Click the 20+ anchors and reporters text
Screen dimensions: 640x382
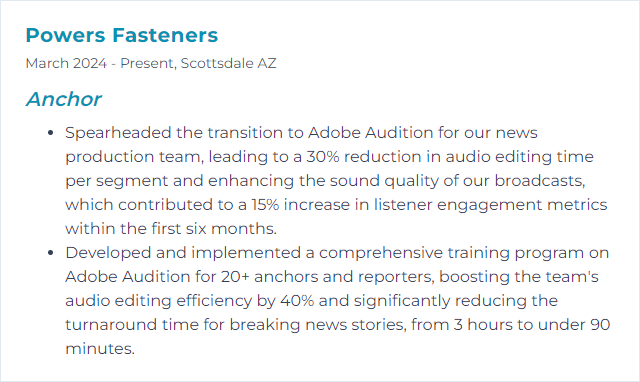[x=327, y=277]
